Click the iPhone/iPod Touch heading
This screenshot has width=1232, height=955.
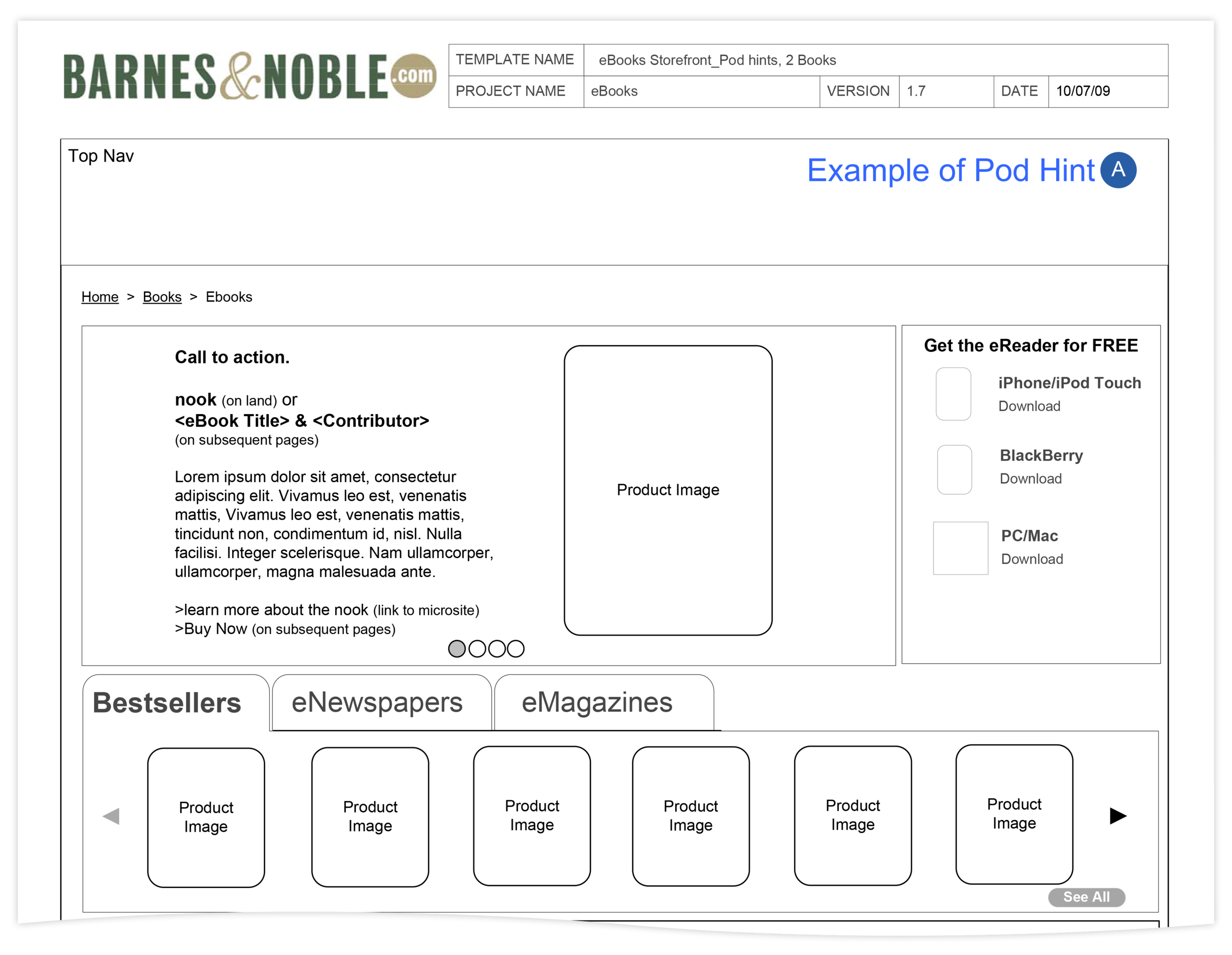pos(1069,383)
